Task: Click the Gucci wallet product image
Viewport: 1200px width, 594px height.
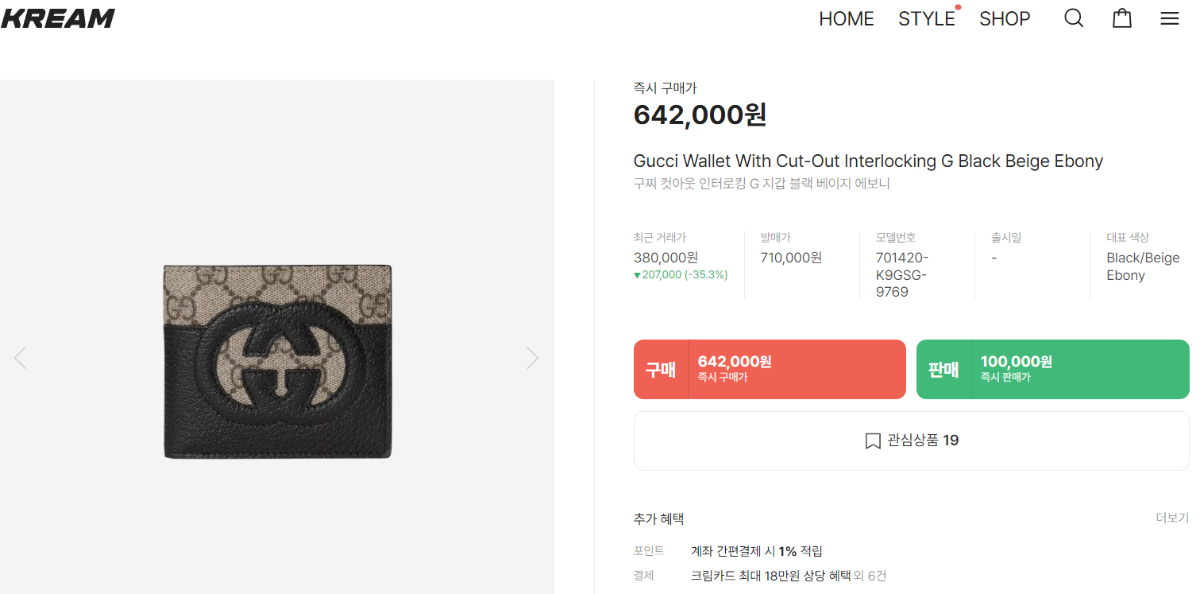Action: (277, 361)
